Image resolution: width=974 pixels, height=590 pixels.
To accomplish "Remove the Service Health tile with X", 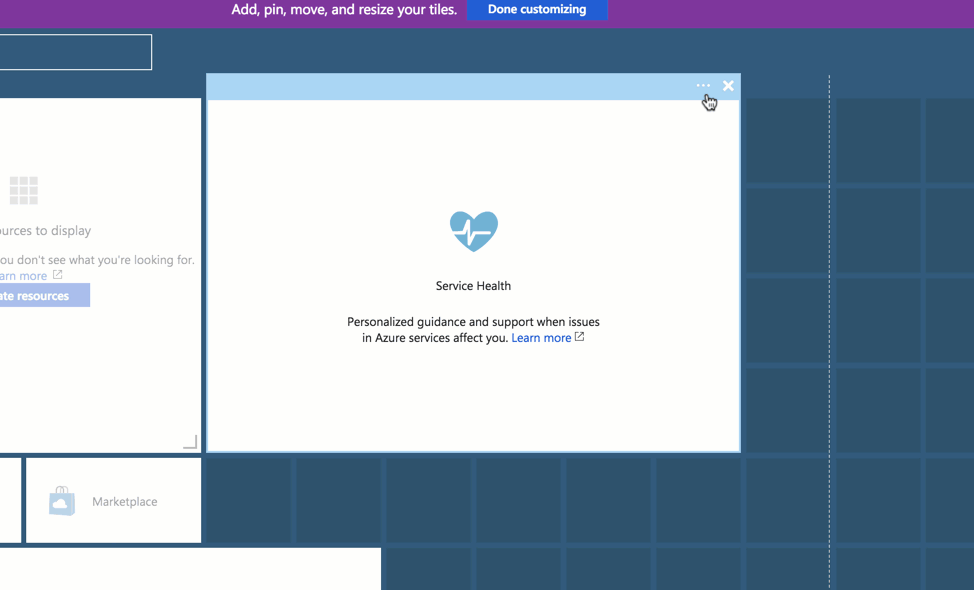I will [728, 86].
